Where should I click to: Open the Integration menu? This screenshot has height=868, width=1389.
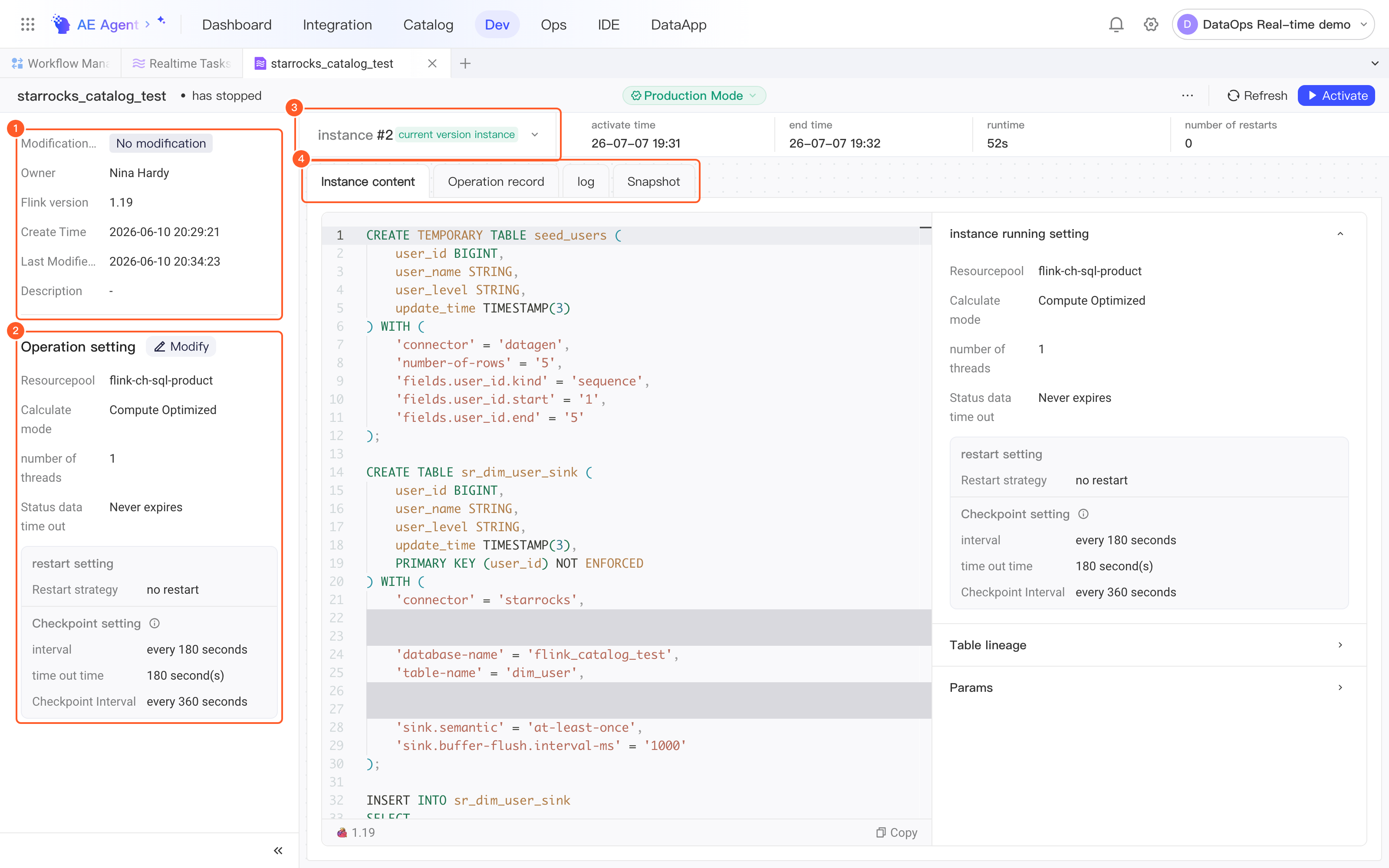click(337, 25)
